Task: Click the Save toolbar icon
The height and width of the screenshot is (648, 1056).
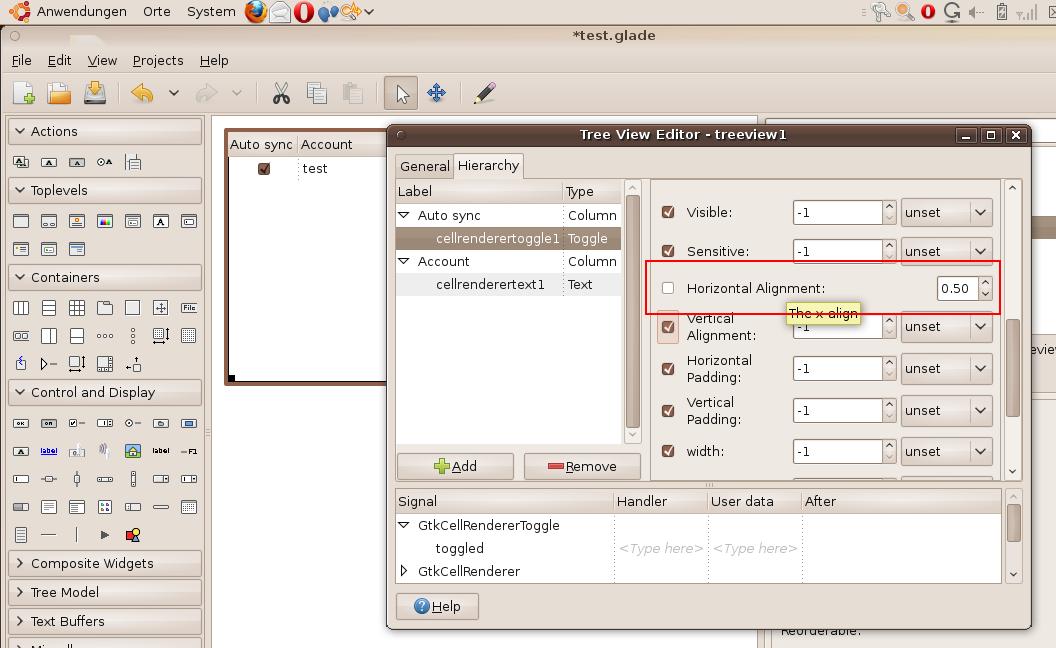Action: pyautogui.click(x=95, y=93)
